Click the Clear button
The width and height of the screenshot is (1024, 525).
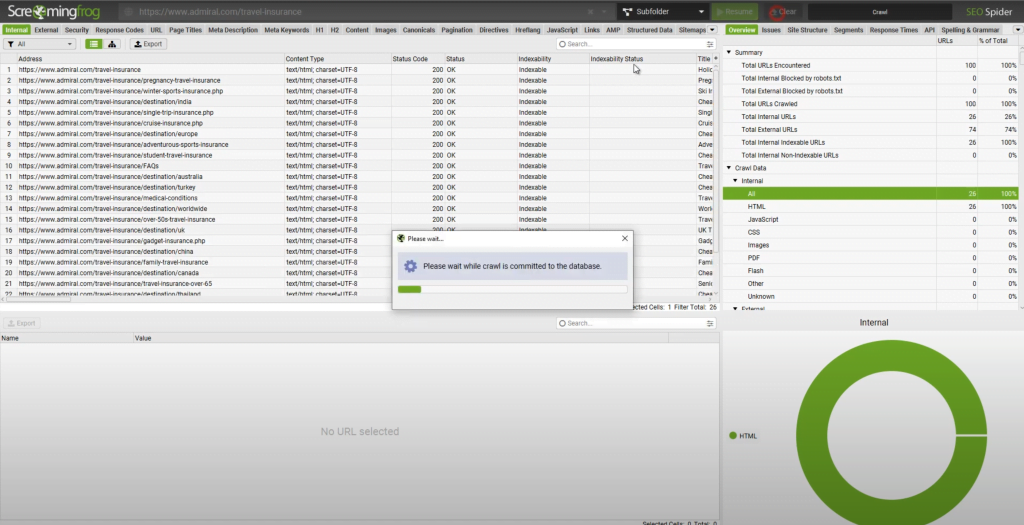click(x=783, y=12)
